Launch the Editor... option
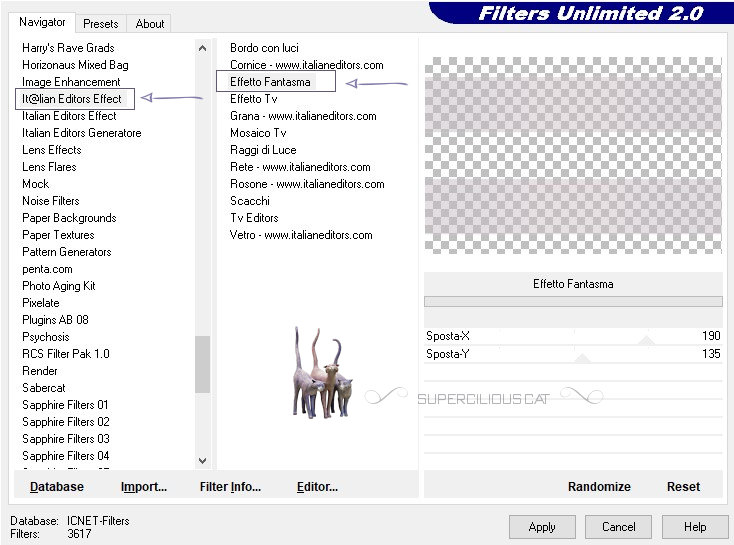This screenshot has height=545, width=734. (317, 487)
